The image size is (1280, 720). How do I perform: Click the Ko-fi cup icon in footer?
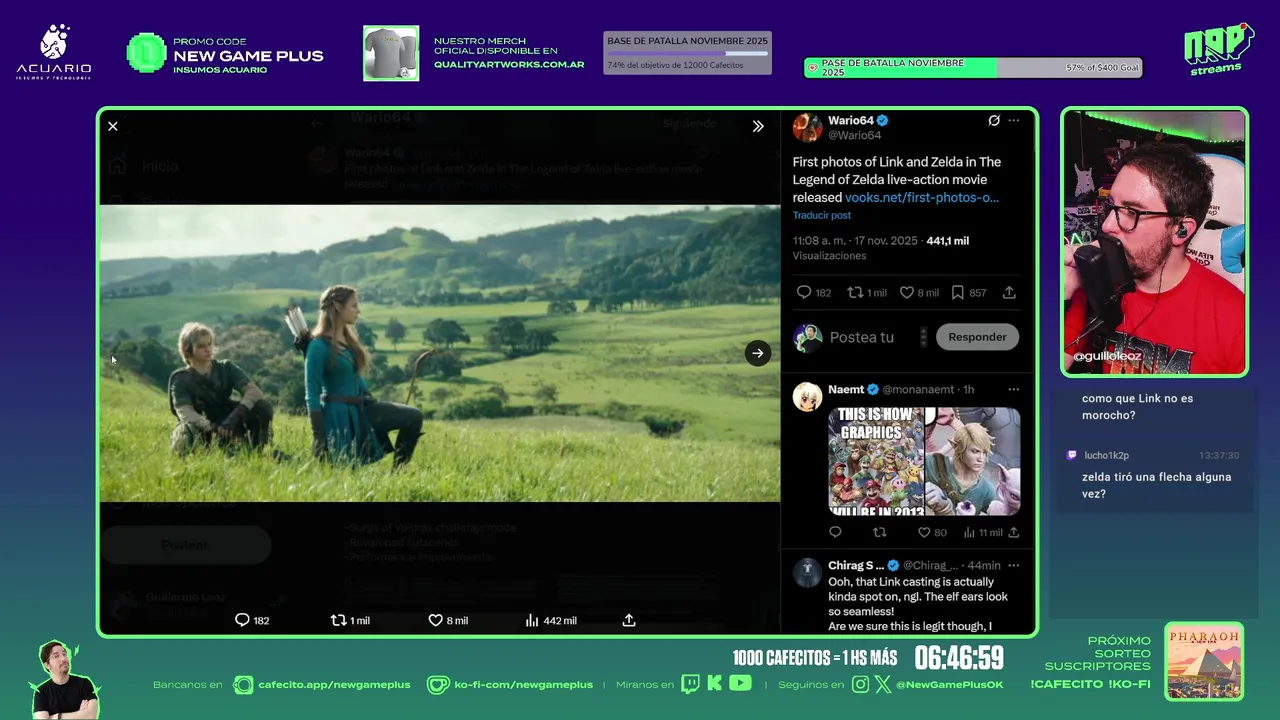(x=438, y=685)
